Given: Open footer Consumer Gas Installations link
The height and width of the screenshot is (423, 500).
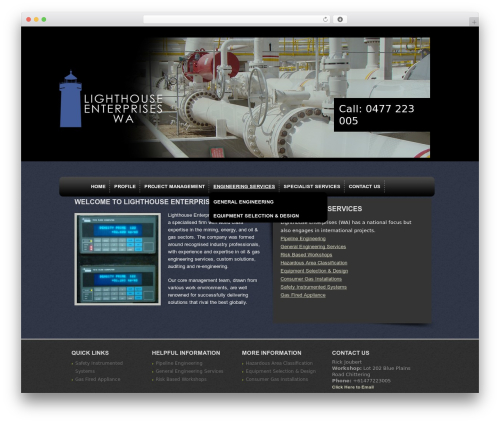Looking at the screenshot, I should coord(277,379).
